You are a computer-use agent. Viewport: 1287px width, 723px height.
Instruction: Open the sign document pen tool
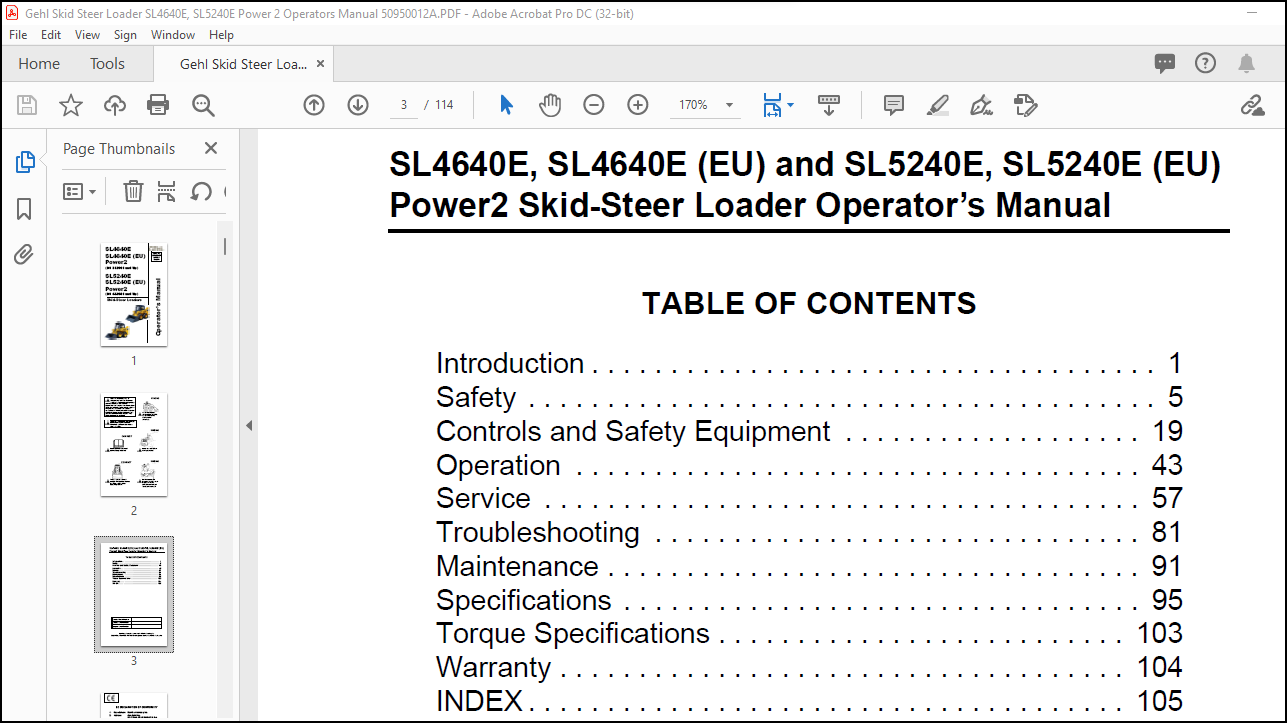pyautogui.click(x=981, y=105)
